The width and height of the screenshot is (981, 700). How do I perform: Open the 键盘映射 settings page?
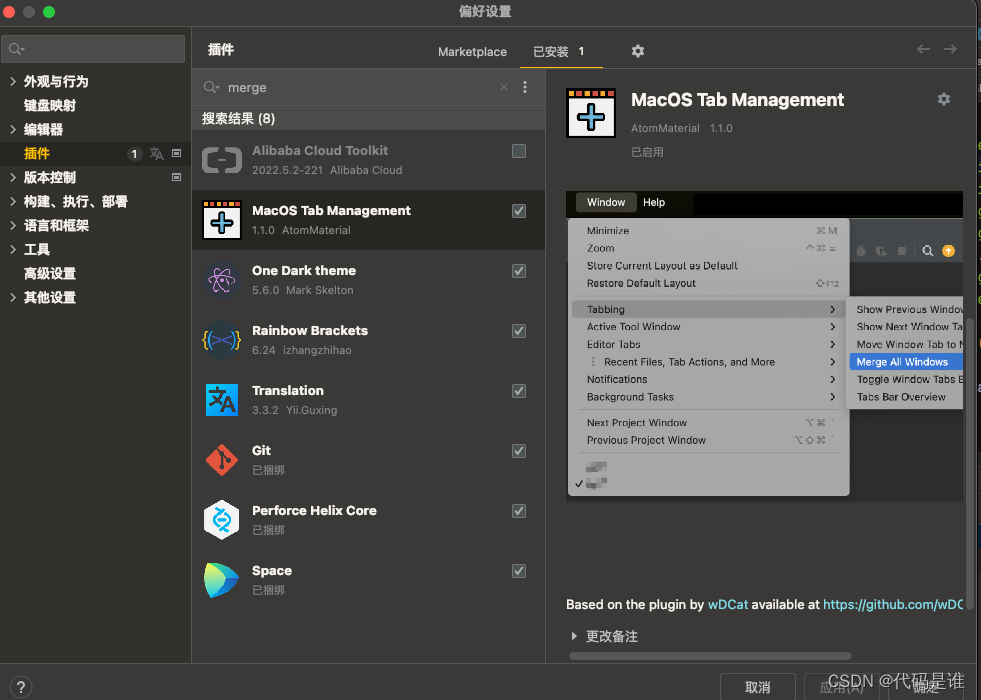coord(49,105)
